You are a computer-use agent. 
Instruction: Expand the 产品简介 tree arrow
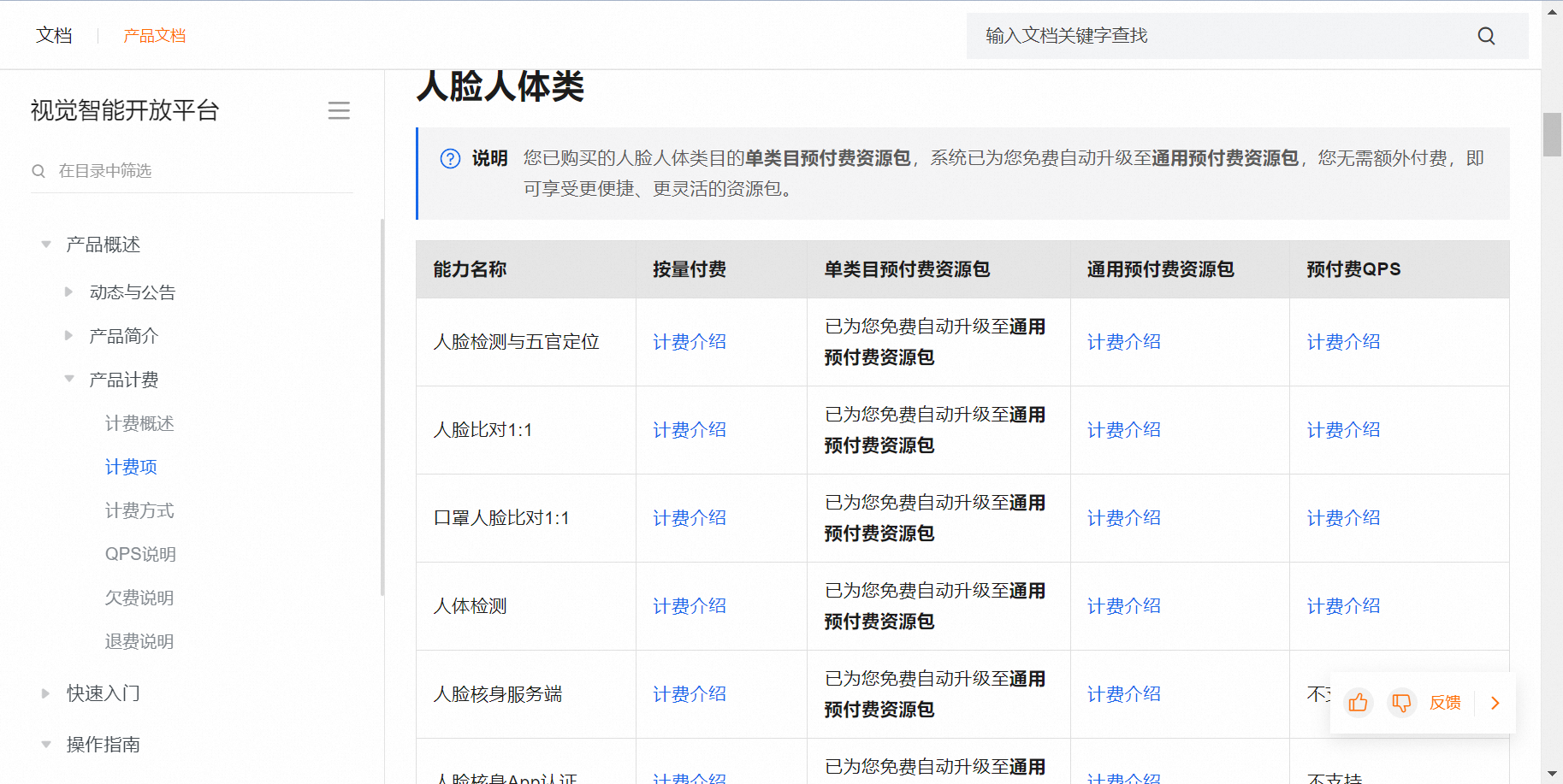coord(69,335)
